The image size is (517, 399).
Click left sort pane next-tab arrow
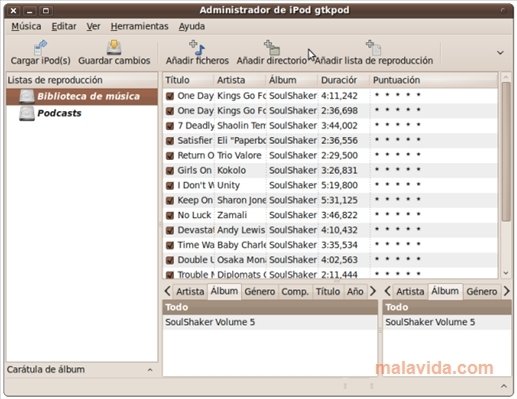click(x=373, y=291)
